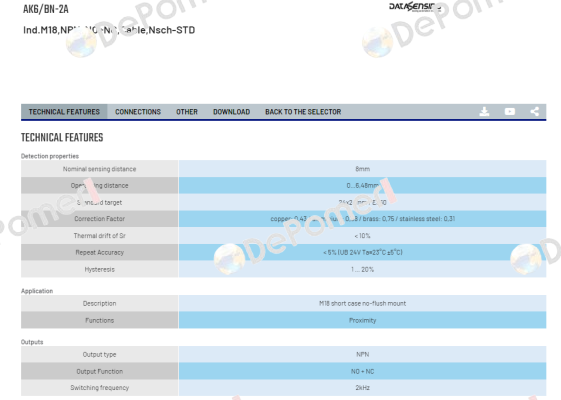Switch to the Technical Features tab
This screenshot has width=561, height=400.
point(64,112)
